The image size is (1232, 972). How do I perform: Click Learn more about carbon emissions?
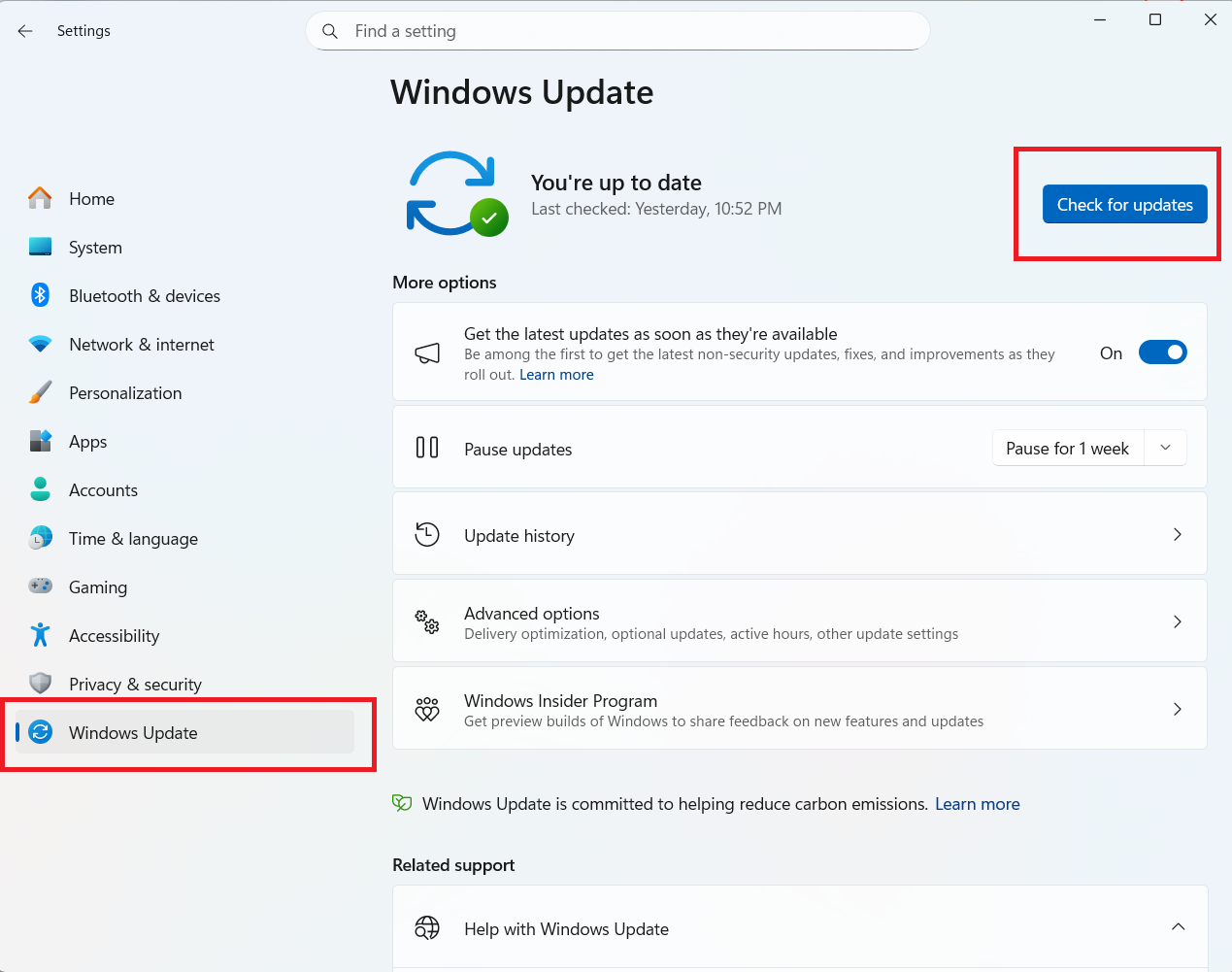(x=977, y=804)
